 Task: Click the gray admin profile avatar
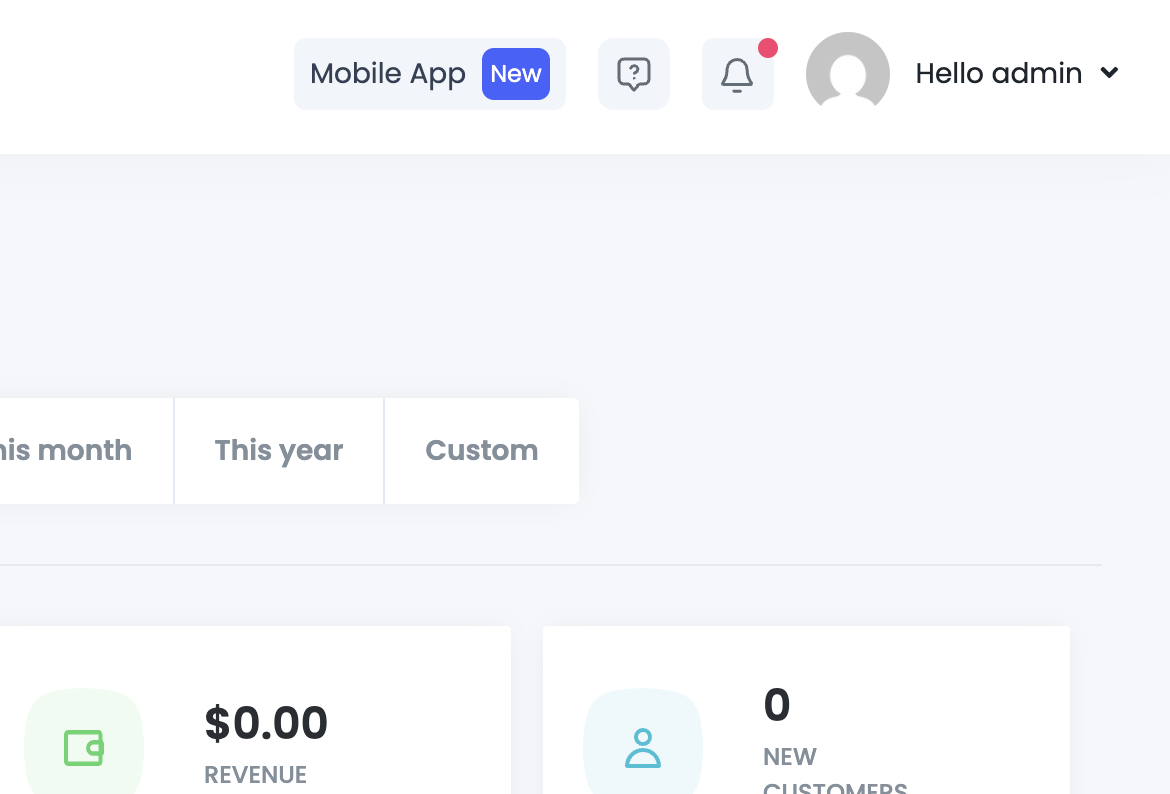(848, 73)
